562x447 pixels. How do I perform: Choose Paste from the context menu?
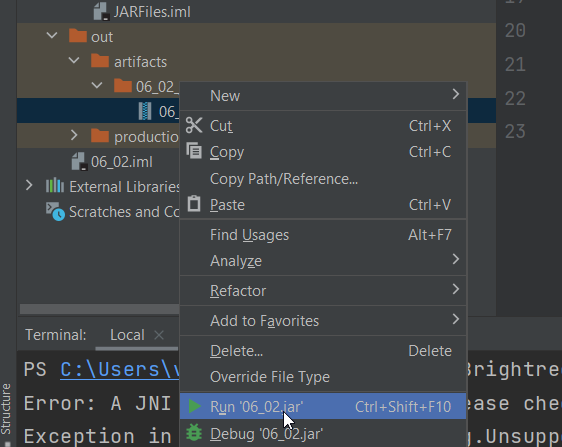(x=323, y=205)
